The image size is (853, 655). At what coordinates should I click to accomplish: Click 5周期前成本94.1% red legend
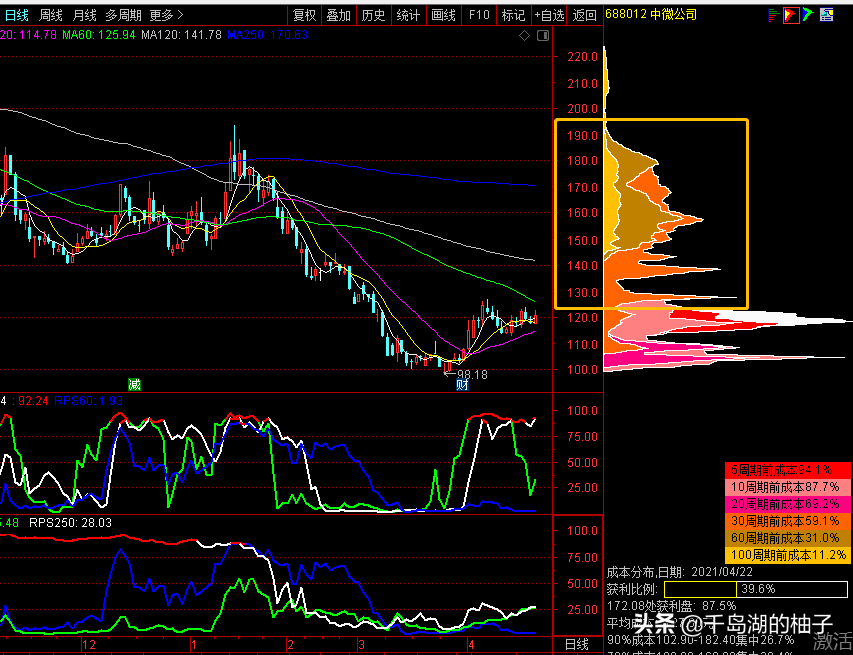pyautogui.click(x=788, y=470)
